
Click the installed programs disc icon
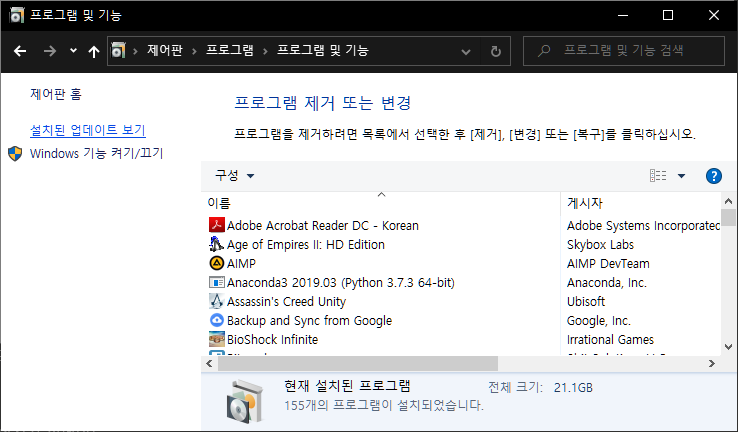245,401
